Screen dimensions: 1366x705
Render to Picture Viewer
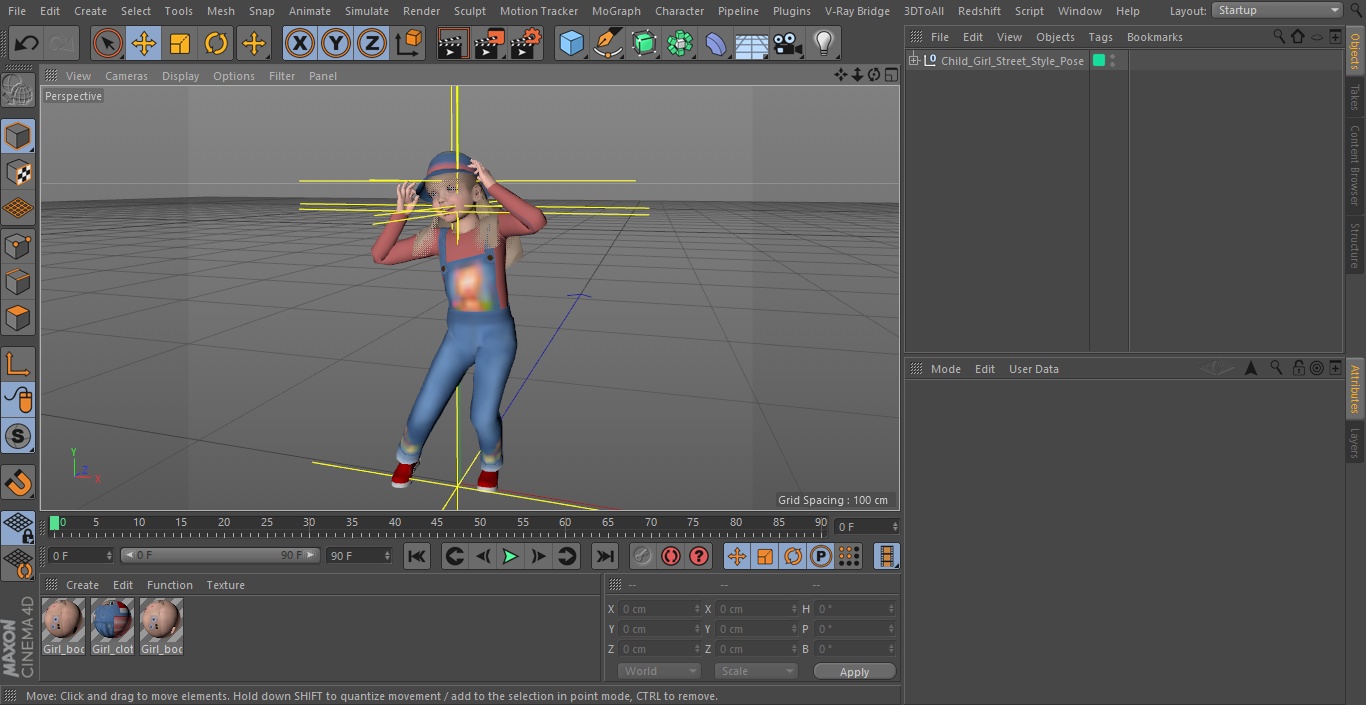tap(489, 43)
